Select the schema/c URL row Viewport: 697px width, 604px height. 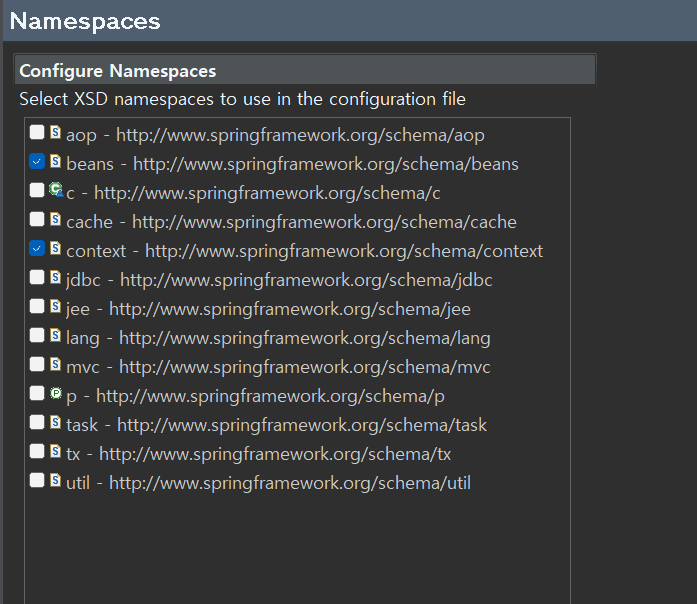(x=253, y=193)
